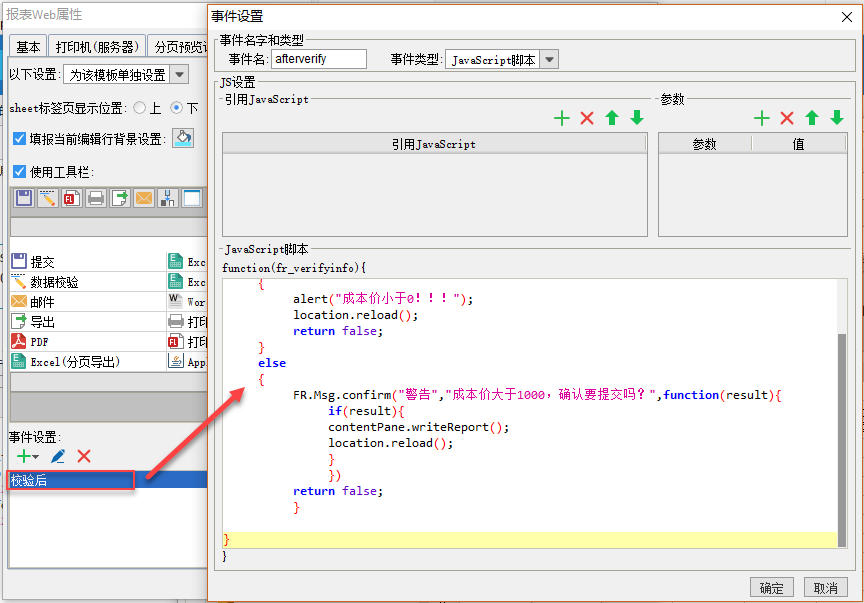The image size is (864, 603).
Task: Click the printer toolbar icon
Action: point(95,198)
